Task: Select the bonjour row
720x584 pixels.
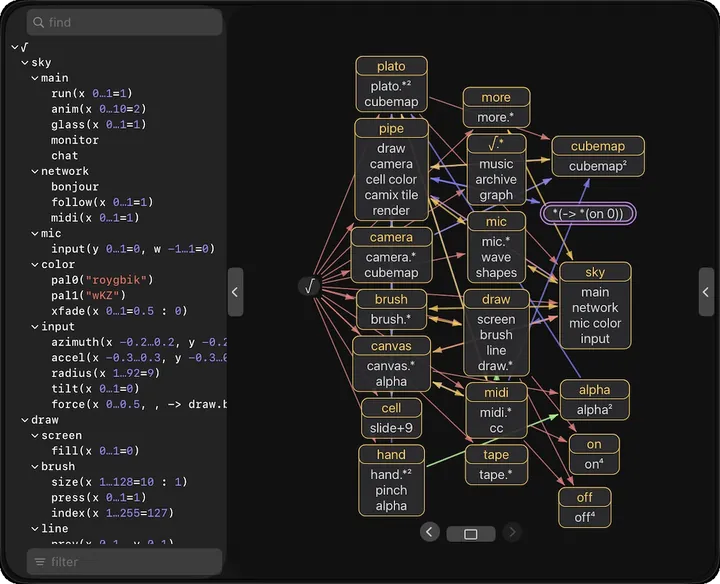Action: 75,186
